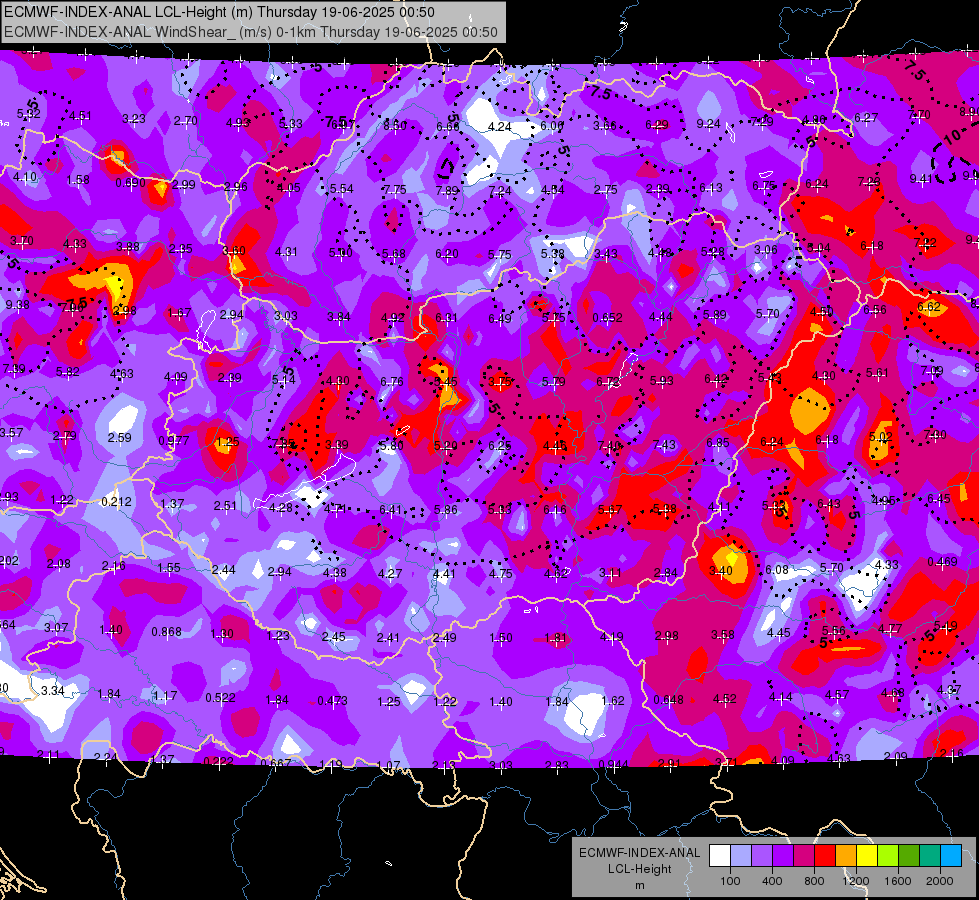Click the LCL-Height legend label
Screen dimensions: 979x900
(x=639, y=869)
